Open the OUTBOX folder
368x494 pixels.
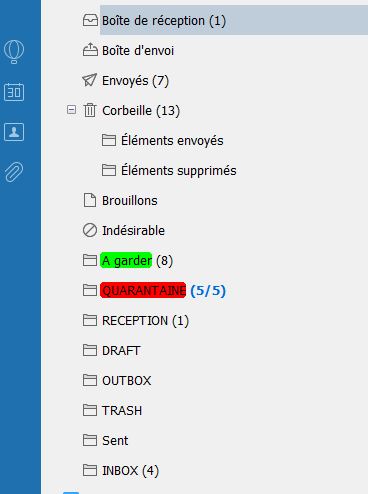126,381
